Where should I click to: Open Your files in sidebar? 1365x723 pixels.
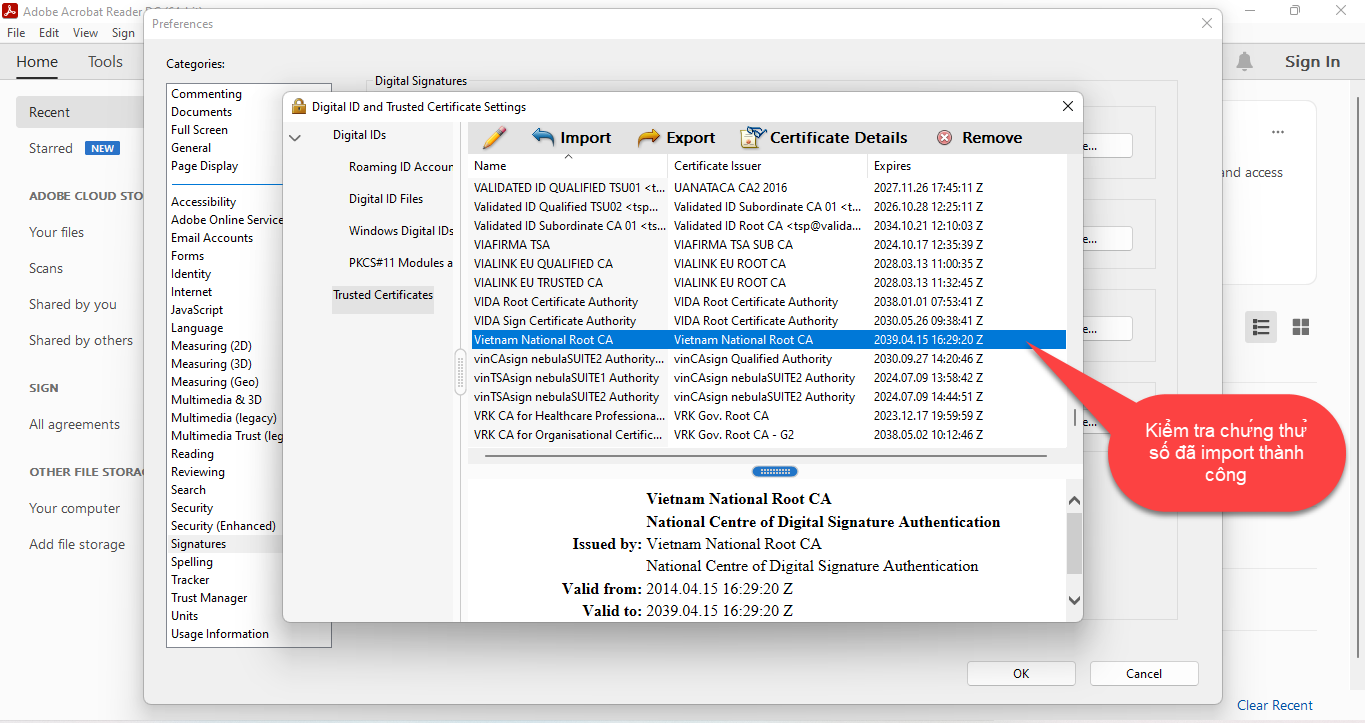click(x=56, y=232)
